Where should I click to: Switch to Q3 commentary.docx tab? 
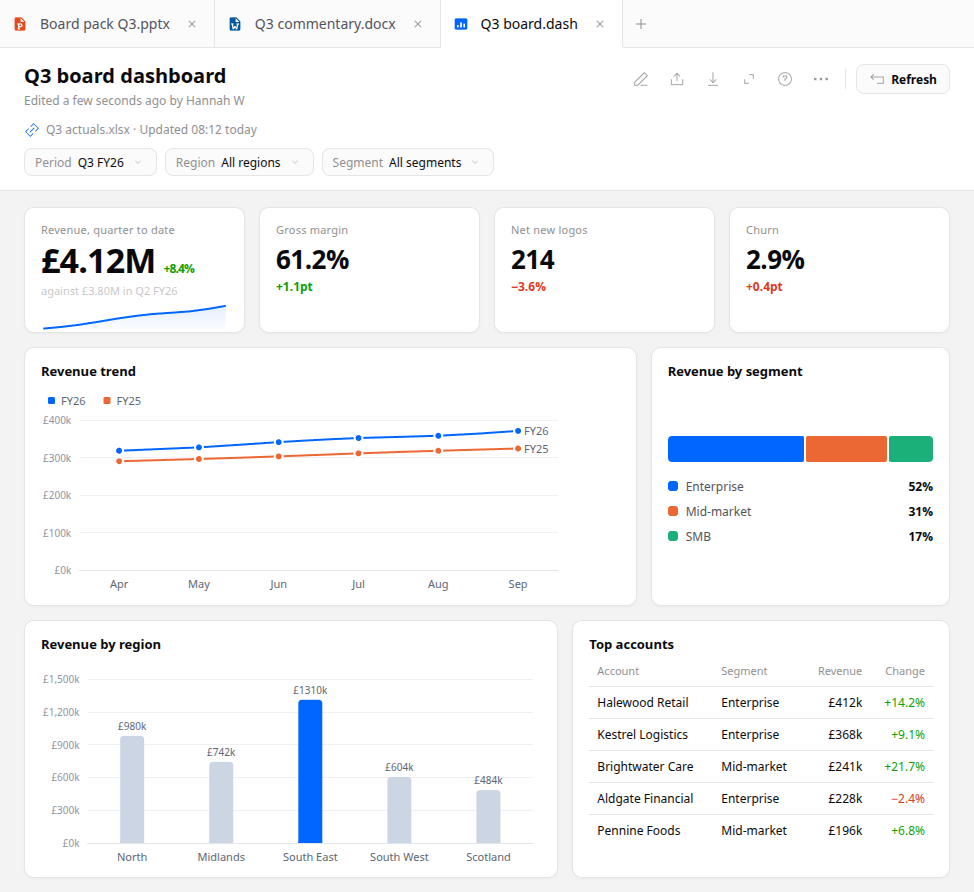tap(325, 24)
